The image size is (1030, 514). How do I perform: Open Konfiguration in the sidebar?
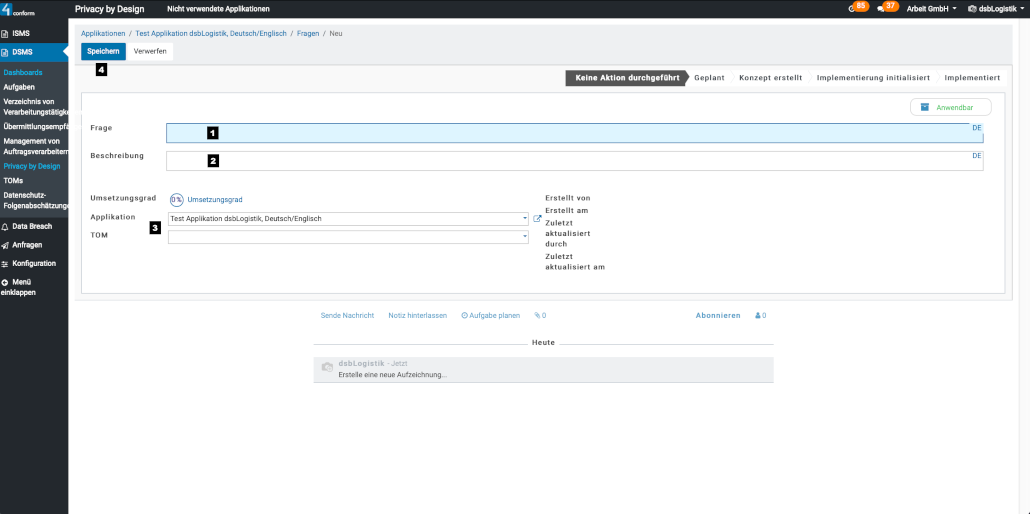pyautogui.click(x=33, y=263)
